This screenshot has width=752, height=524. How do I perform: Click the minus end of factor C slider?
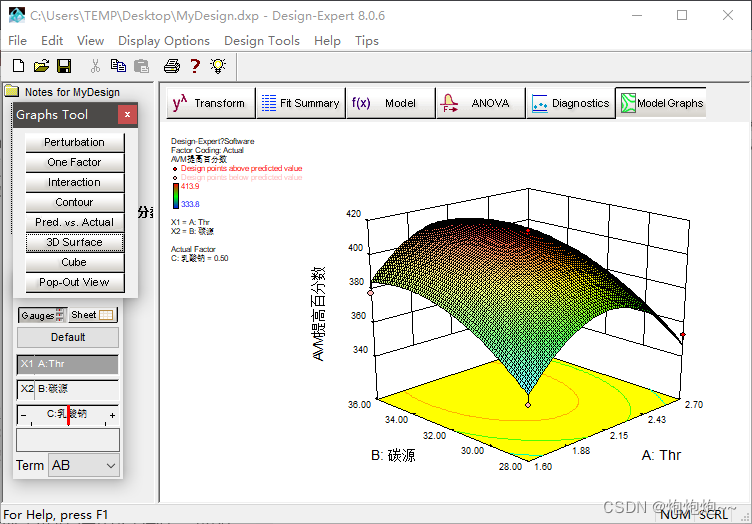(24, 415)
